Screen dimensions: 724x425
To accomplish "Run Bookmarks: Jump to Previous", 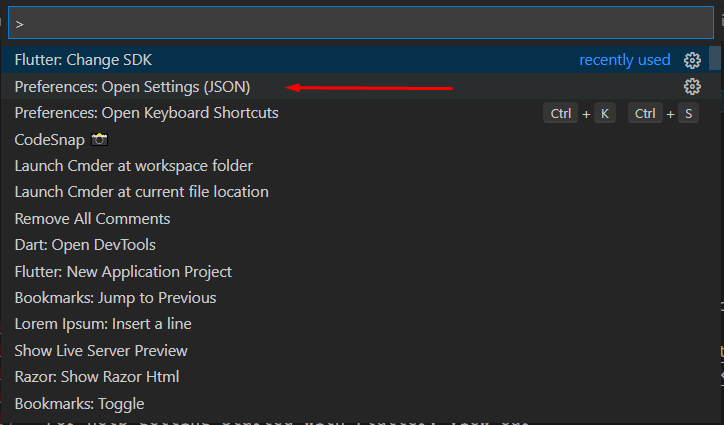I will [115, 298].
